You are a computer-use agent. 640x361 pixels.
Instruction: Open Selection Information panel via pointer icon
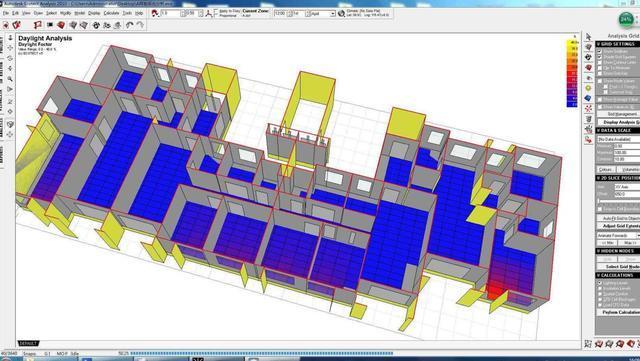coord(588,37)
